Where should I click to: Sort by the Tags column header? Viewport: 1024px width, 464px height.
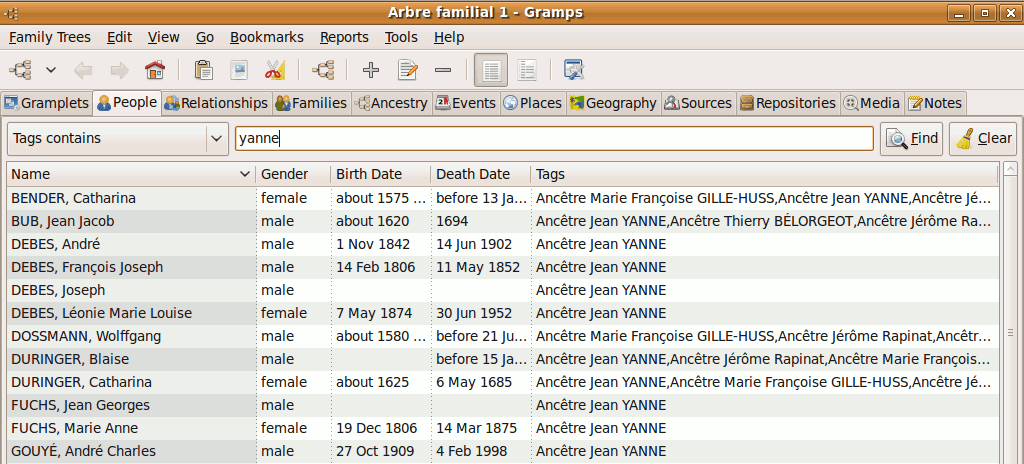764,174
